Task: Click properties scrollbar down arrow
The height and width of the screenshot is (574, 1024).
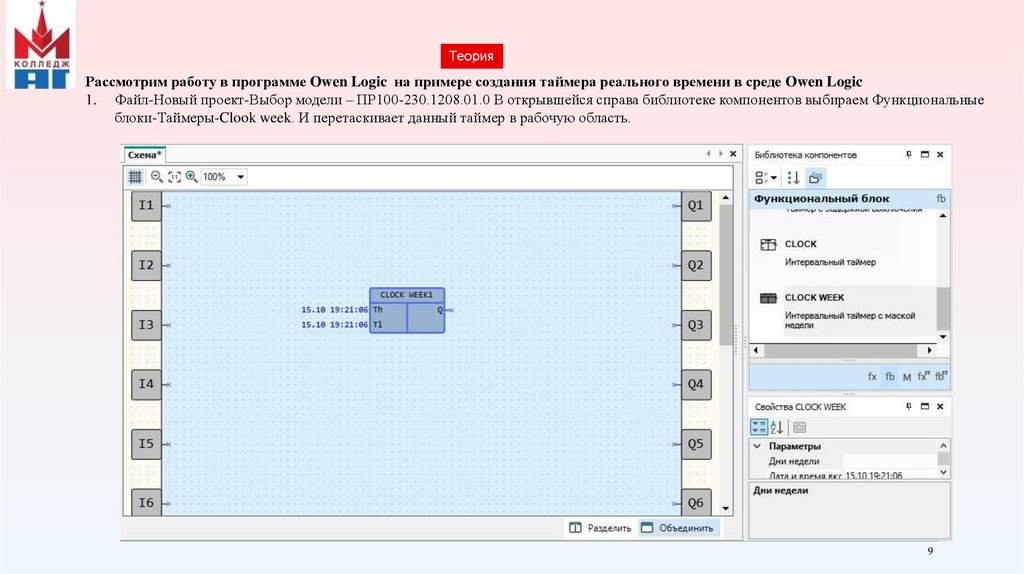Action: pyautogui.click(x=943, y=472)
